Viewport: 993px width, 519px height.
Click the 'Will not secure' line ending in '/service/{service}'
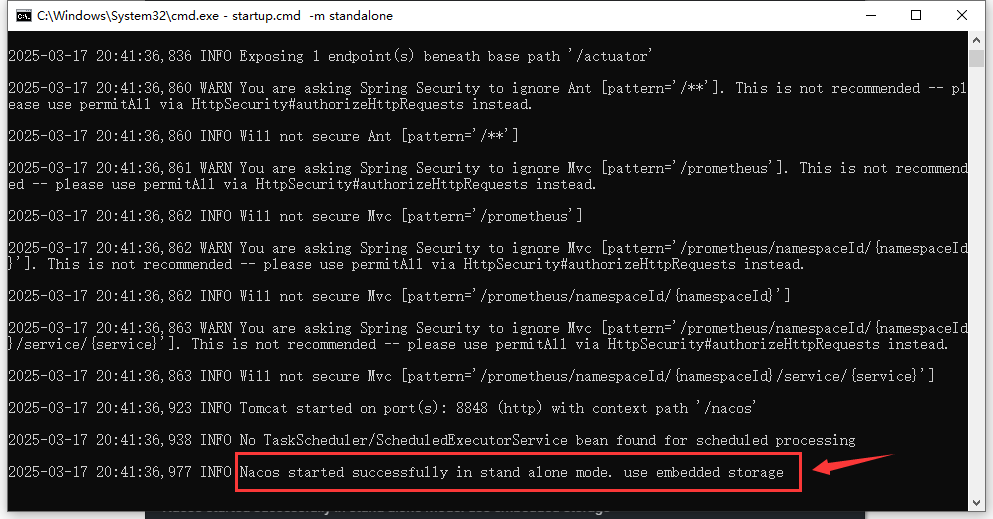coord(471,376)
